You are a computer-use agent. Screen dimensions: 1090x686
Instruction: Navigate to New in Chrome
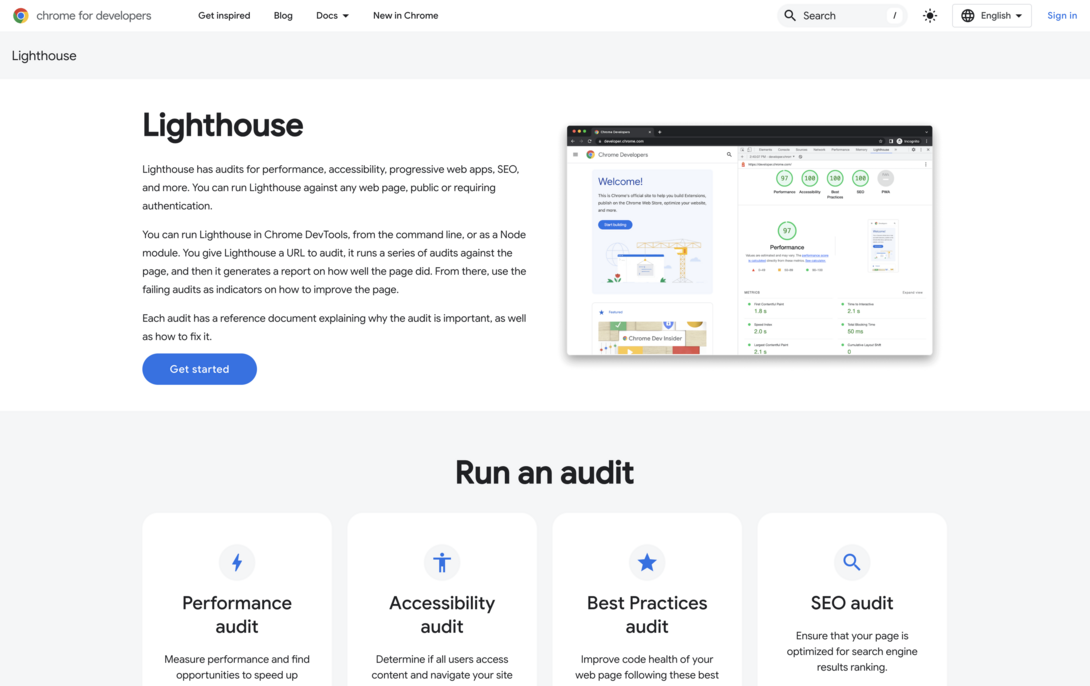405,15
